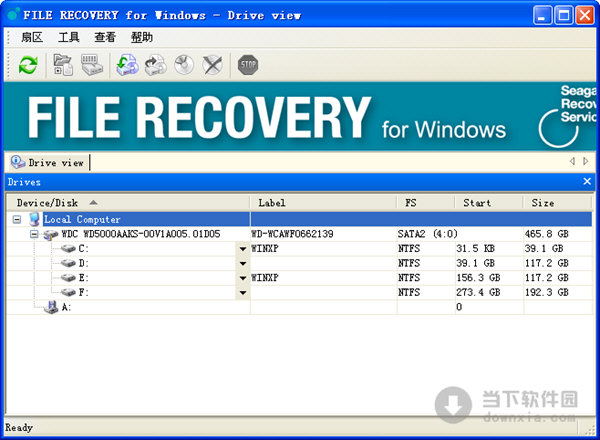
Task: Switch to the Drive view tab
Action: pyautogui.click(x=48, y=162)
